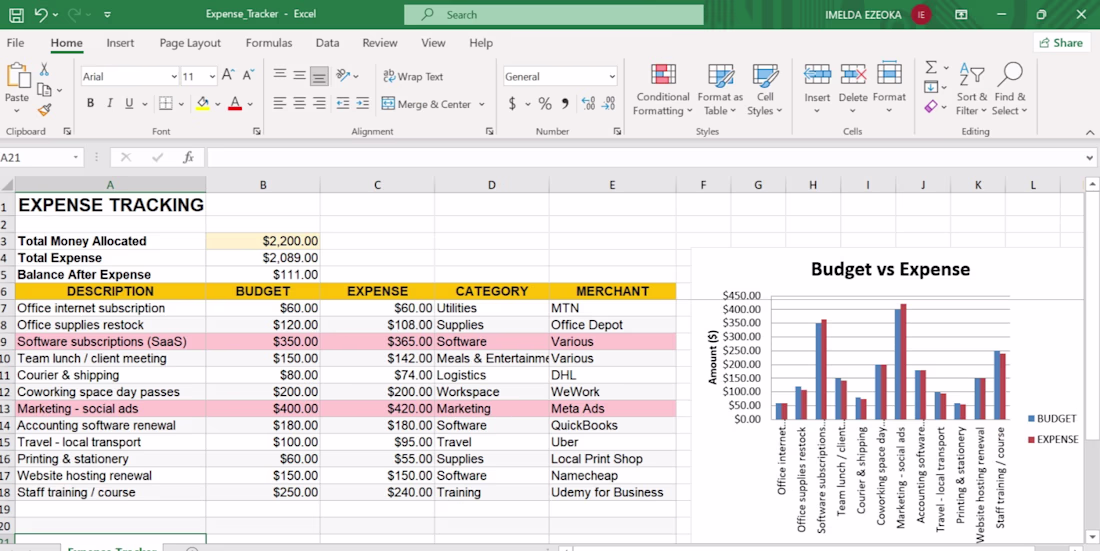The width and height of the screenshot is (1100, 551).
Task: Click Find & Select button
Action: (x=1010, y=90)
